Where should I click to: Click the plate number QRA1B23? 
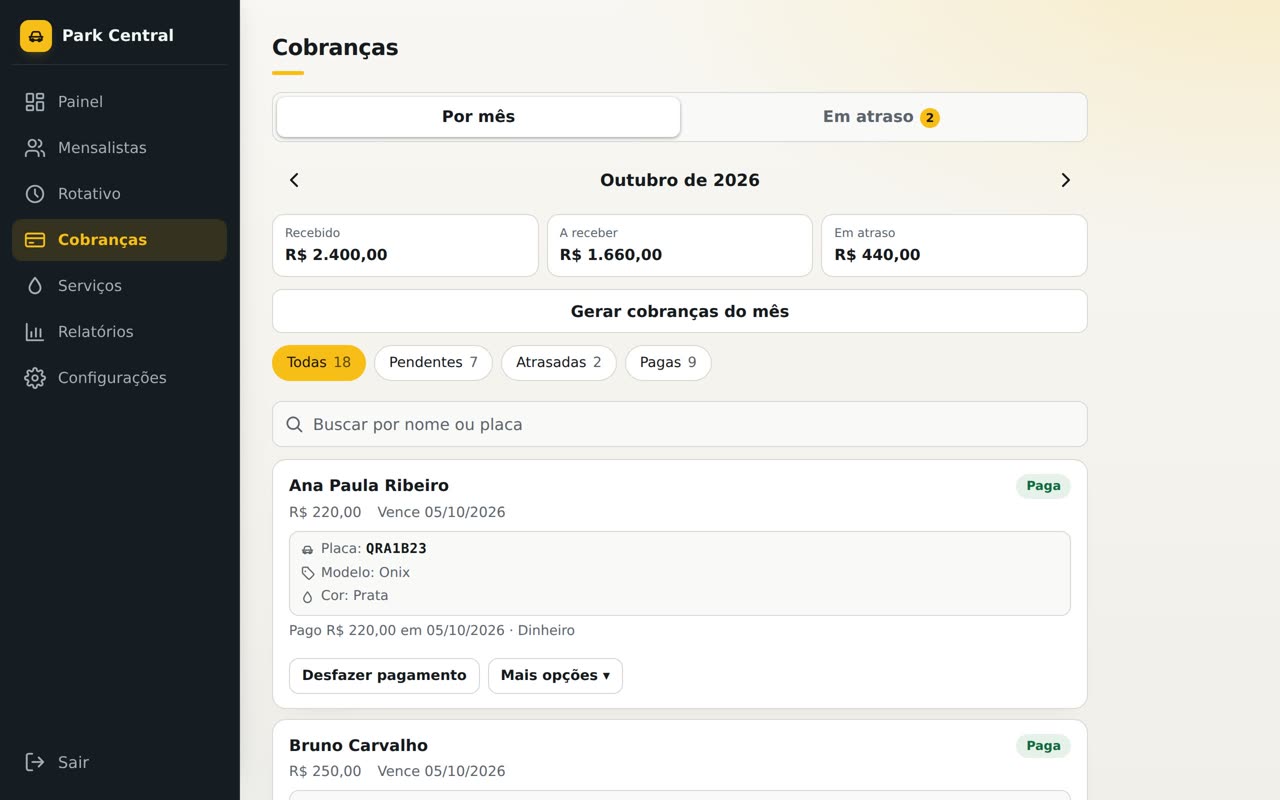click(x=396, y=549)
